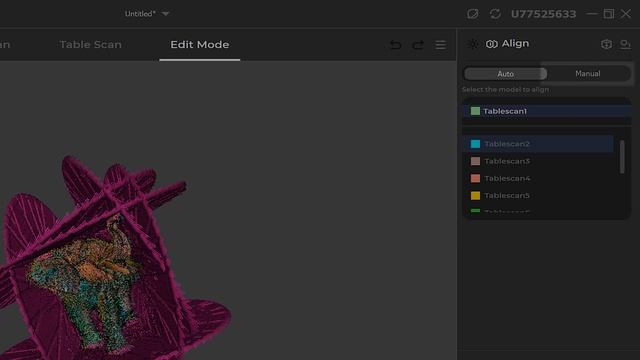Select the Align tool icon
640x360 pixels.
pos(492,44)
